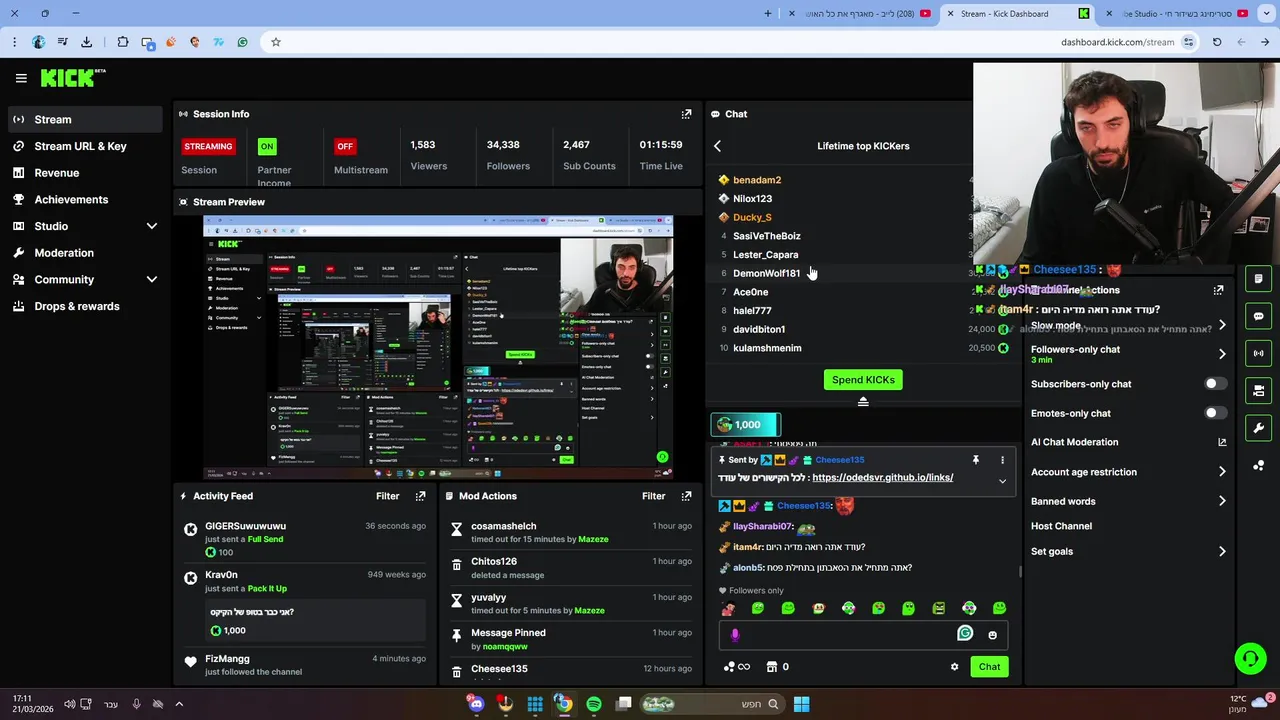The image size is (1280, 720).
Task: Expand the Community sidebar section
Action: point(152,280)
